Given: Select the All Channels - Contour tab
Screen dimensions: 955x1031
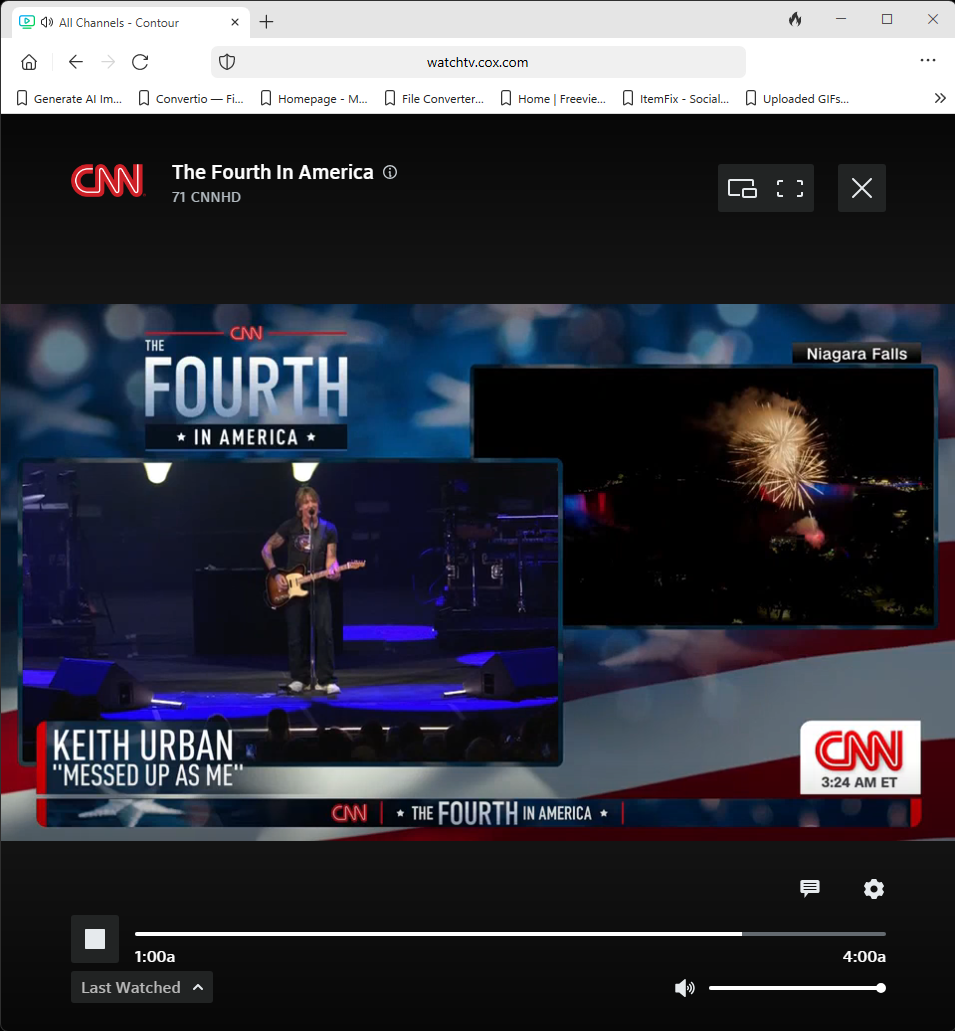Looking at the screenshot, I should [130, 22].
